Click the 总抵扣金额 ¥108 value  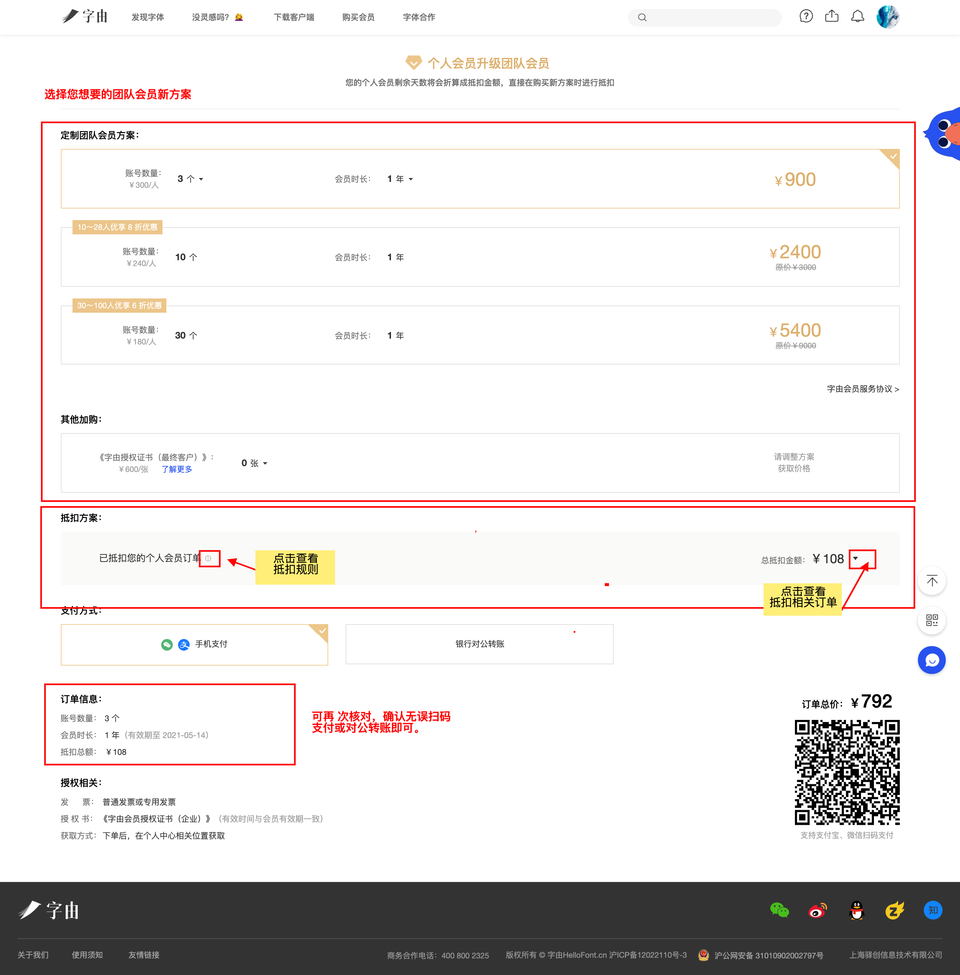828,559
